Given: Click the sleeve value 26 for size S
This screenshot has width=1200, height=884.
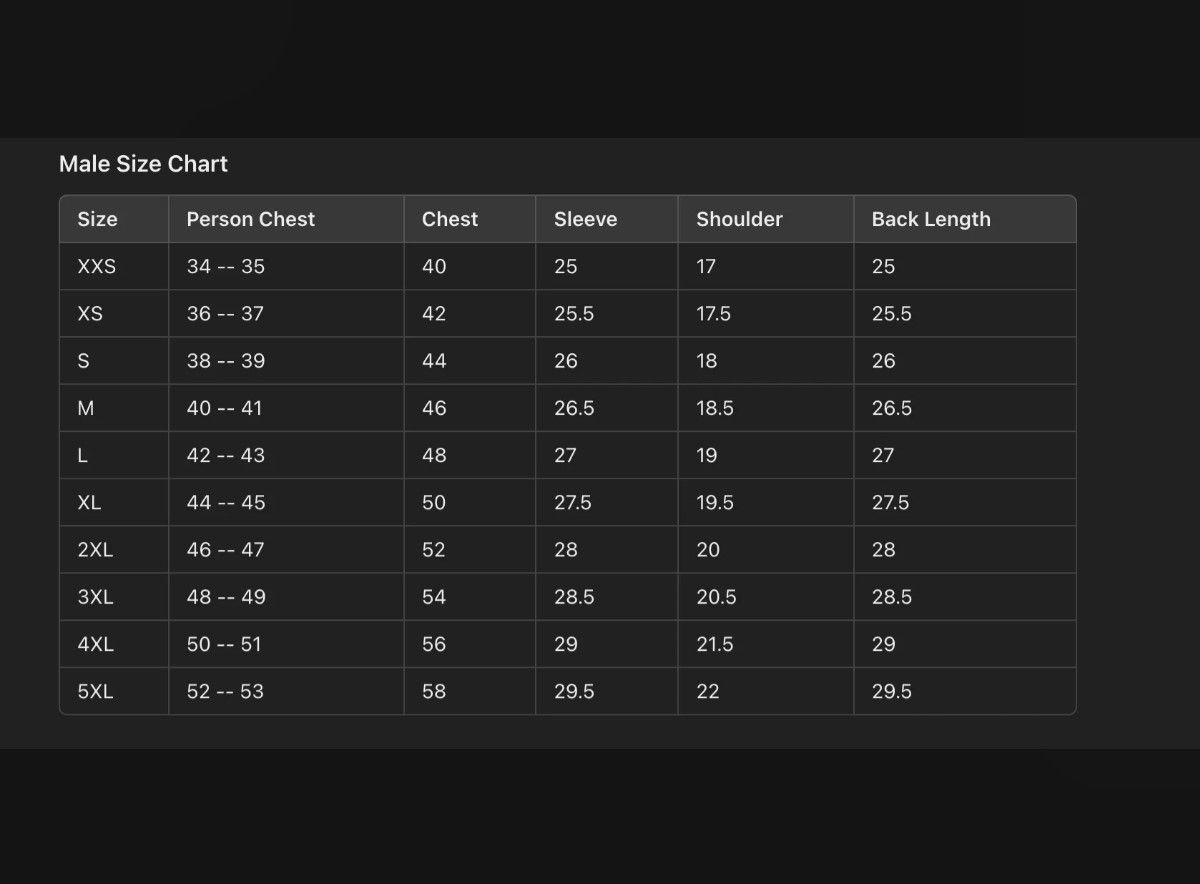Looking at the screenshot, I should tap(566, 361).
